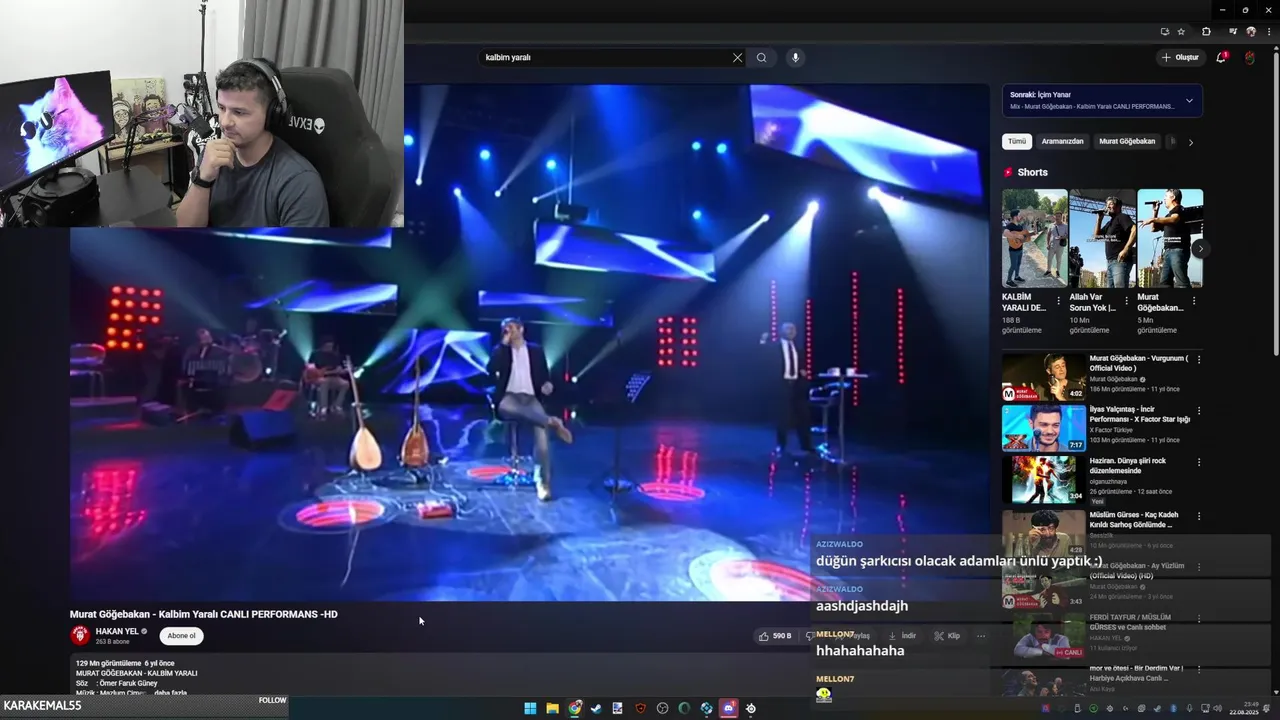Click the 129 Mn görüntüleme text
This screenshot has height=720, width=1280.
tap(108, 663)
